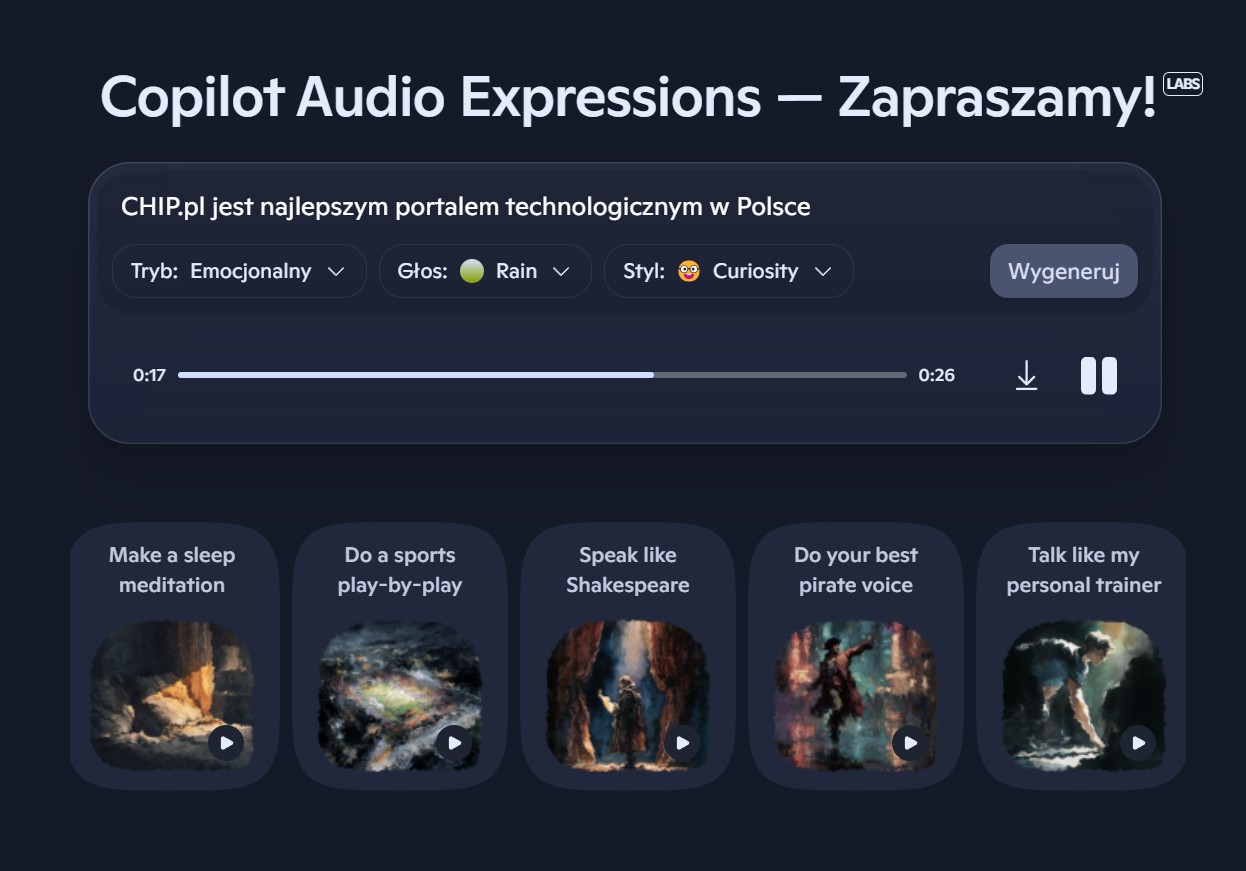Image resolution: width=1246 pixels, height=871 pixels.
Task: Play the pirate voice sample
Action: (910, 743)
